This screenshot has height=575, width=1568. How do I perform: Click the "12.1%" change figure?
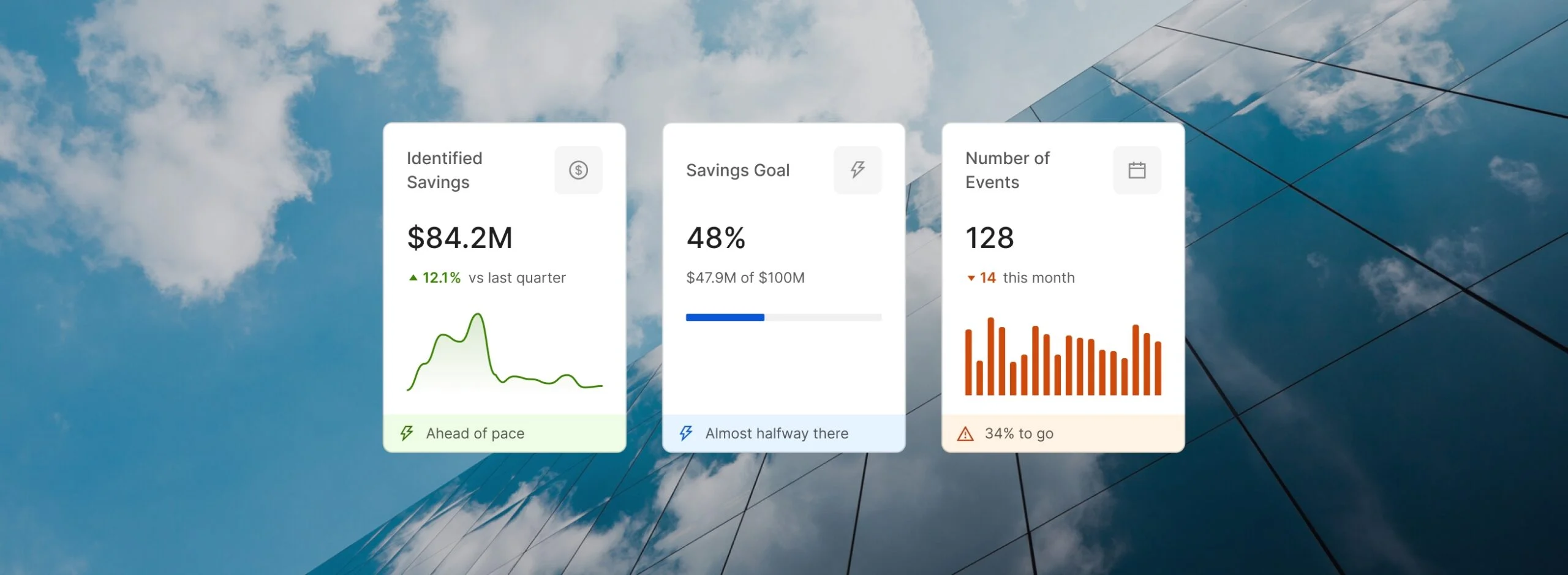[x=442, y=278]
